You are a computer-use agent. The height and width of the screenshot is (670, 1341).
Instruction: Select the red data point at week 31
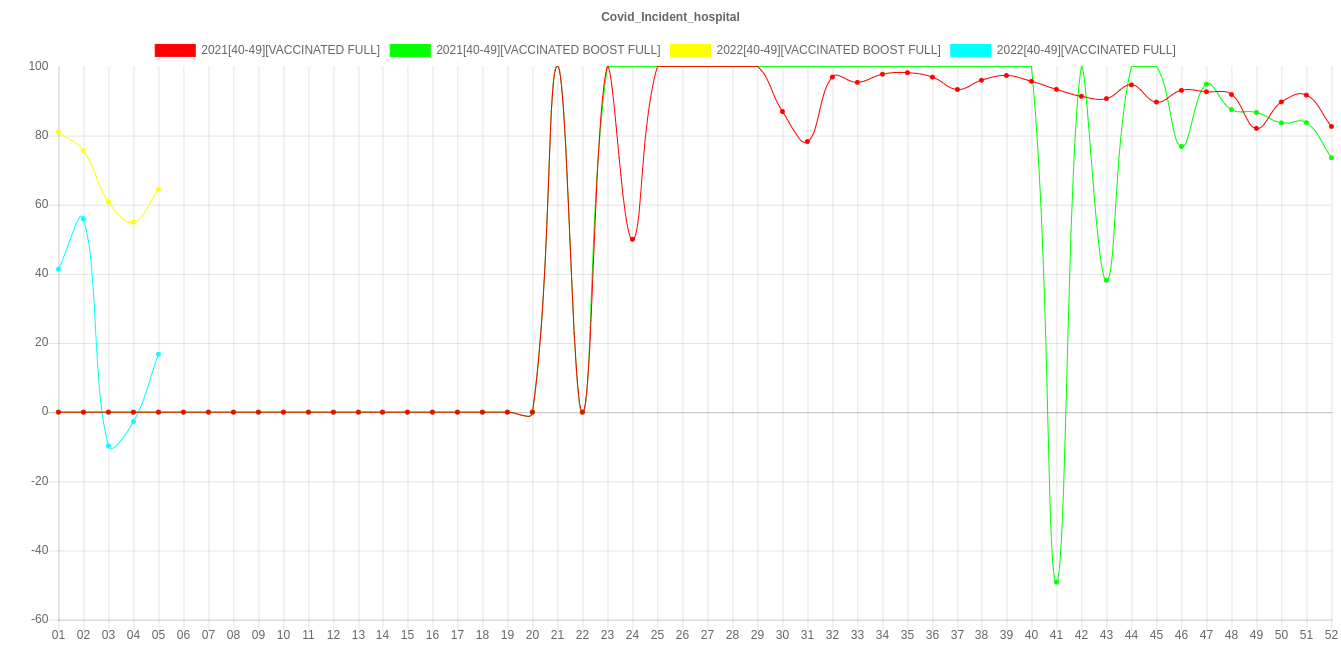click(x=806, y=141)
